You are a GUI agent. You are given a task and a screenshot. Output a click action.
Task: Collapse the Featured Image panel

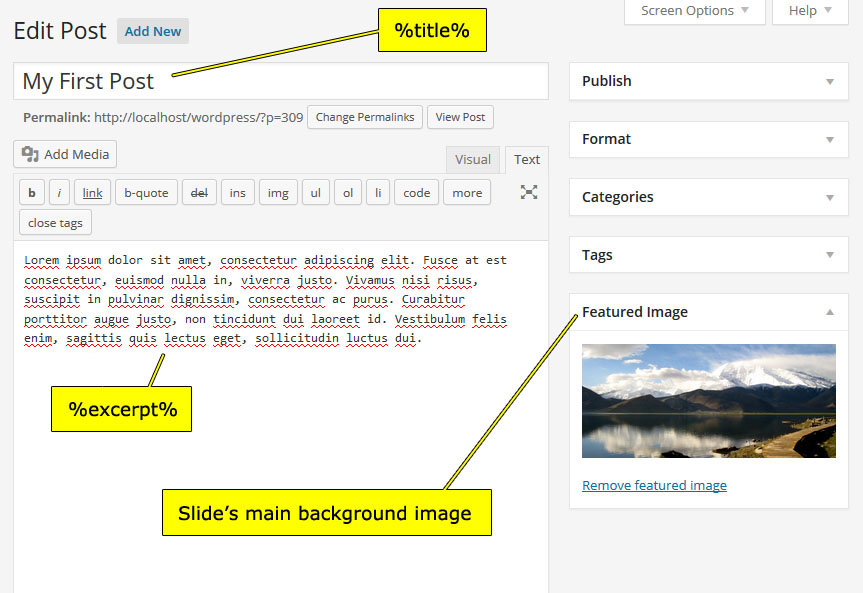click(829, 312)
